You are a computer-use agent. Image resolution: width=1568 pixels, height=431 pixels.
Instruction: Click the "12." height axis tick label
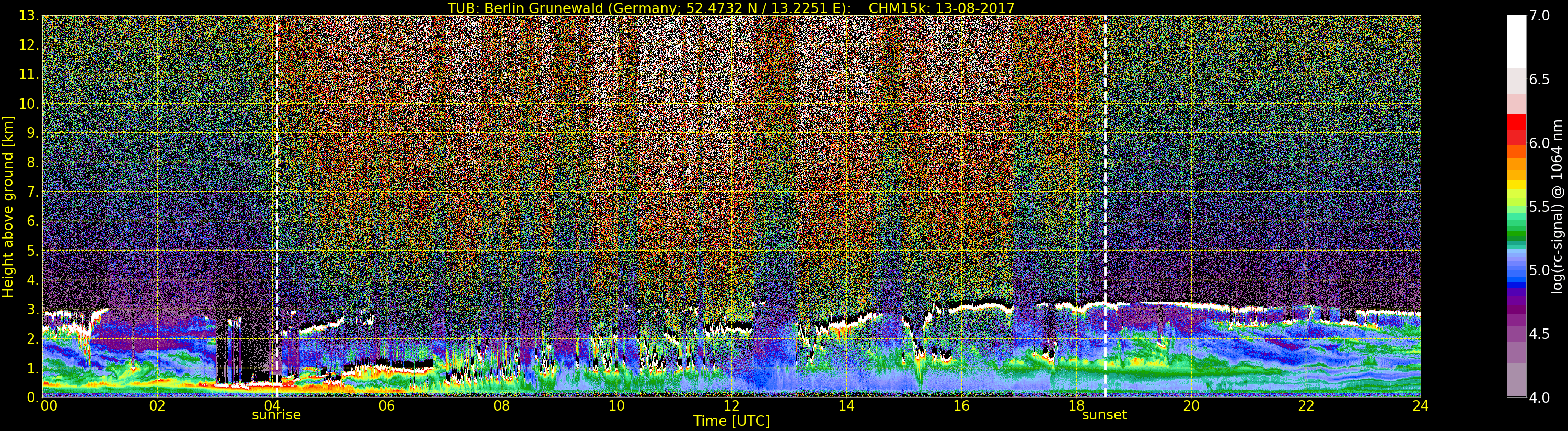point(29,45)
